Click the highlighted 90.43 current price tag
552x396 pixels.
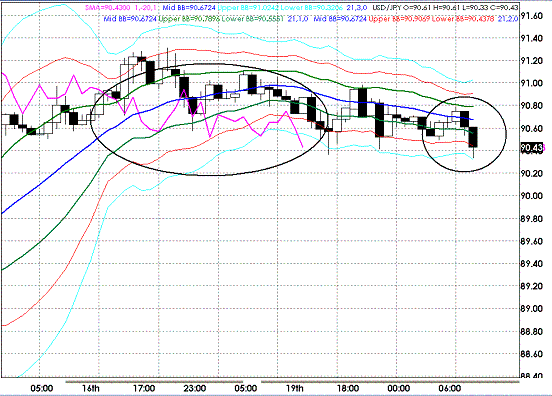point(532,148)
